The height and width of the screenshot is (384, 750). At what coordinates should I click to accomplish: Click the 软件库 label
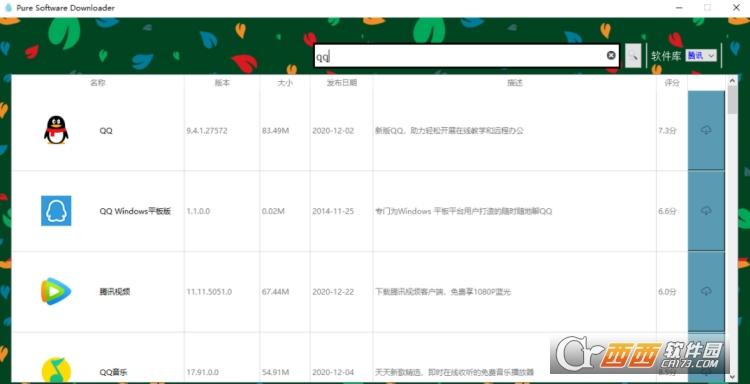click(666, 56)
